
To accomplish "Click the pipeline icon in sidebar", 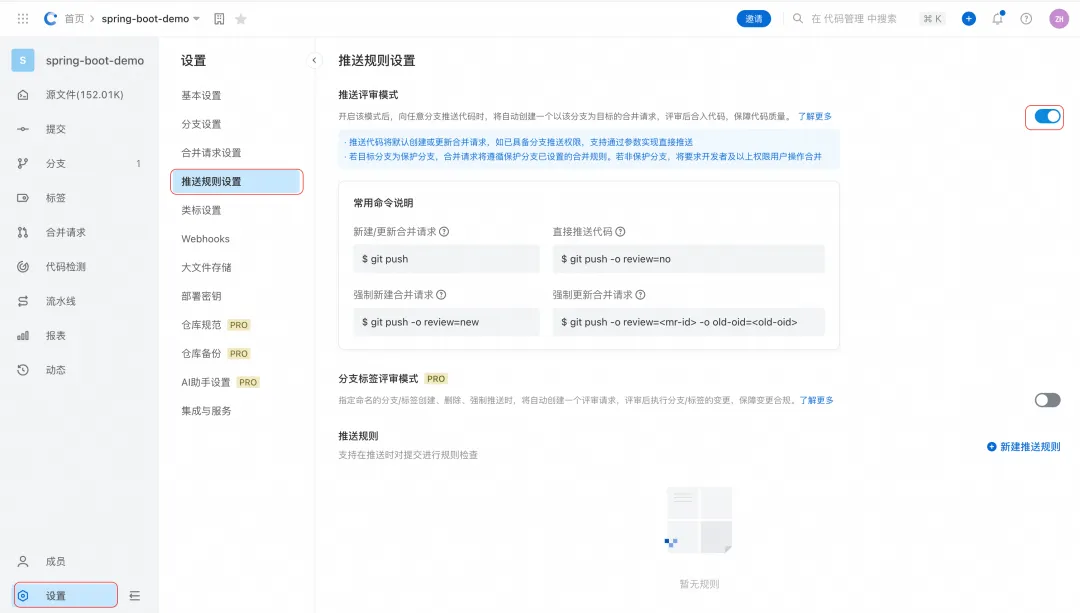I will [23, 301].
